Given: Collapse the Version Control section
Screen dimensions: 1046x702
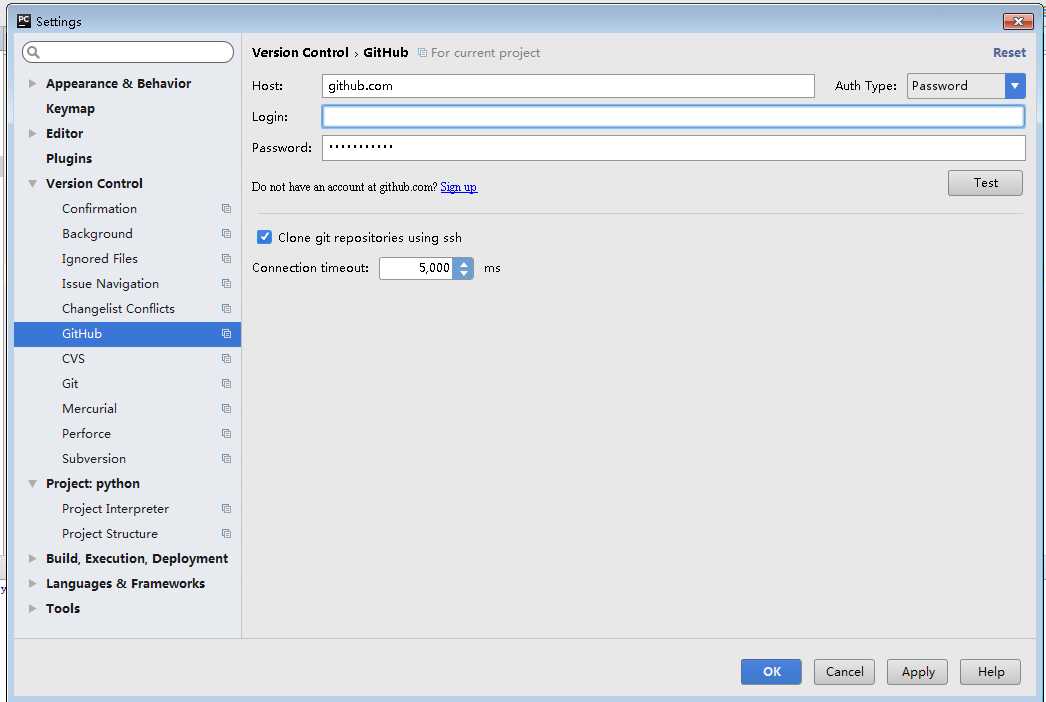Looking at the screenshot, I should tap(32, 184).
